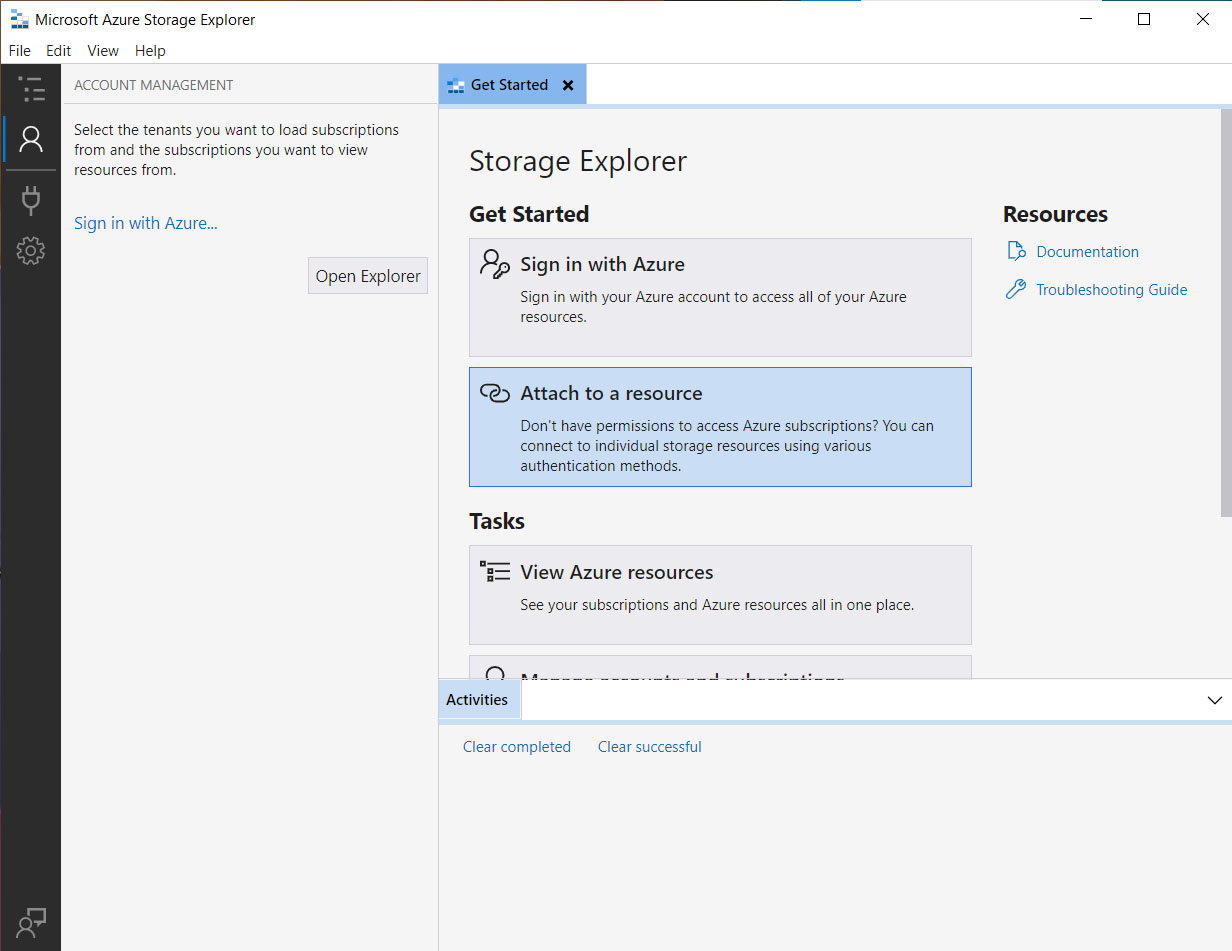Viewport: 1232px width, 951px height.
Task: Open the Documentation link
Action: point(1087,252)
